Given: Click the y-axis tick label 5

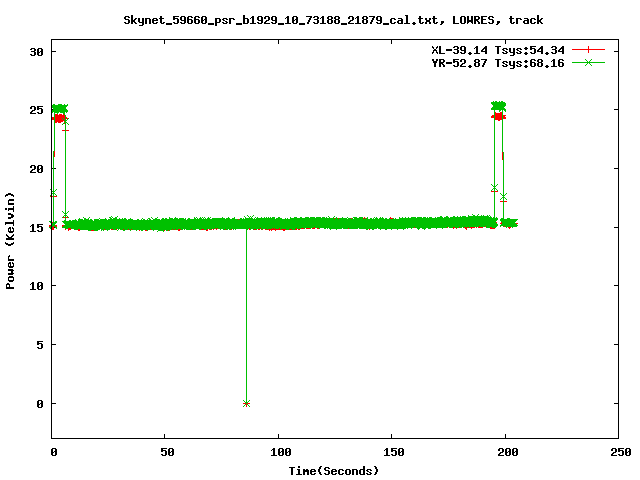Looking at the screenshot, I should click(x=40, y=345).
